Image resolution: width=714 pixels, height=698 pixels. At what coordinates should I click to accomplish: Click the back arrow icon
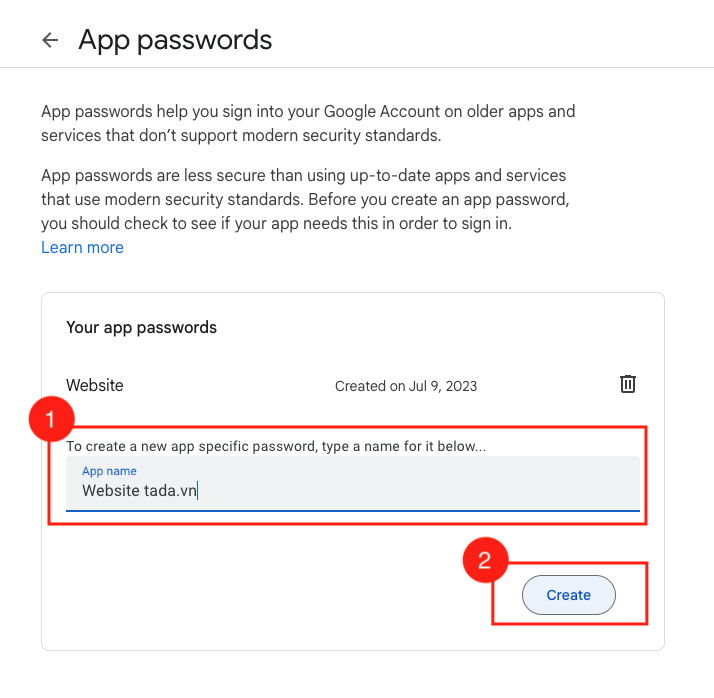pyautogui.click(x=50, y=40)
